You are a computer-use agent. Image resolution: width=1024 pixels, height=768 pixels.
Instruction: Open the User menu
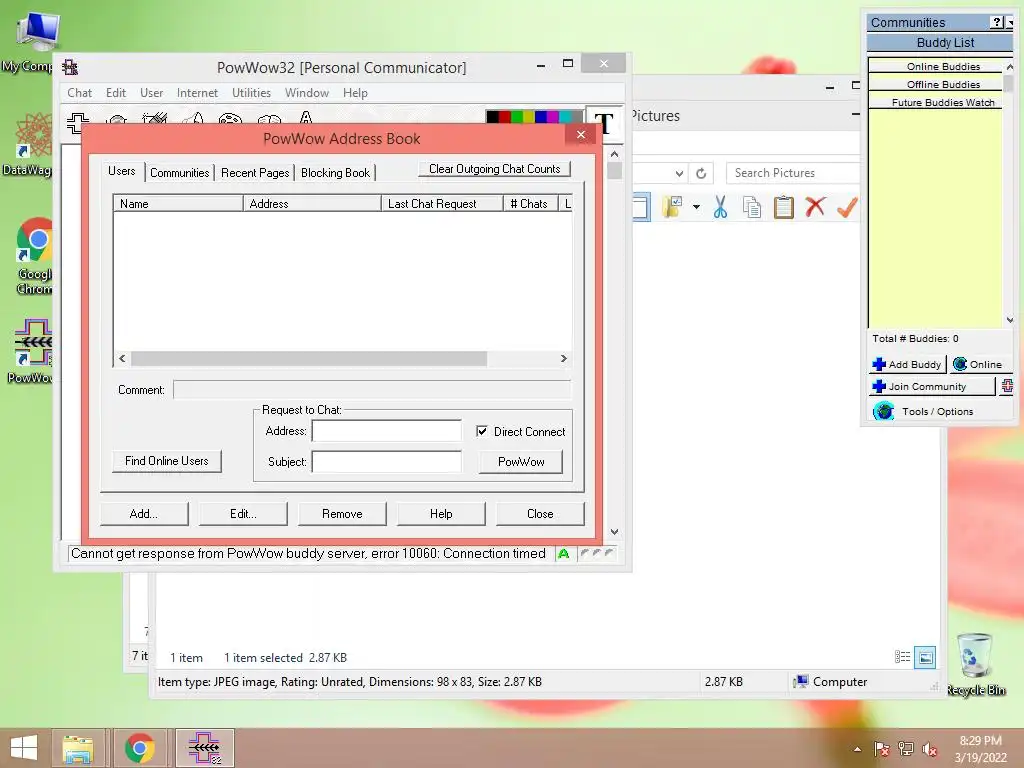coord(152,93)
